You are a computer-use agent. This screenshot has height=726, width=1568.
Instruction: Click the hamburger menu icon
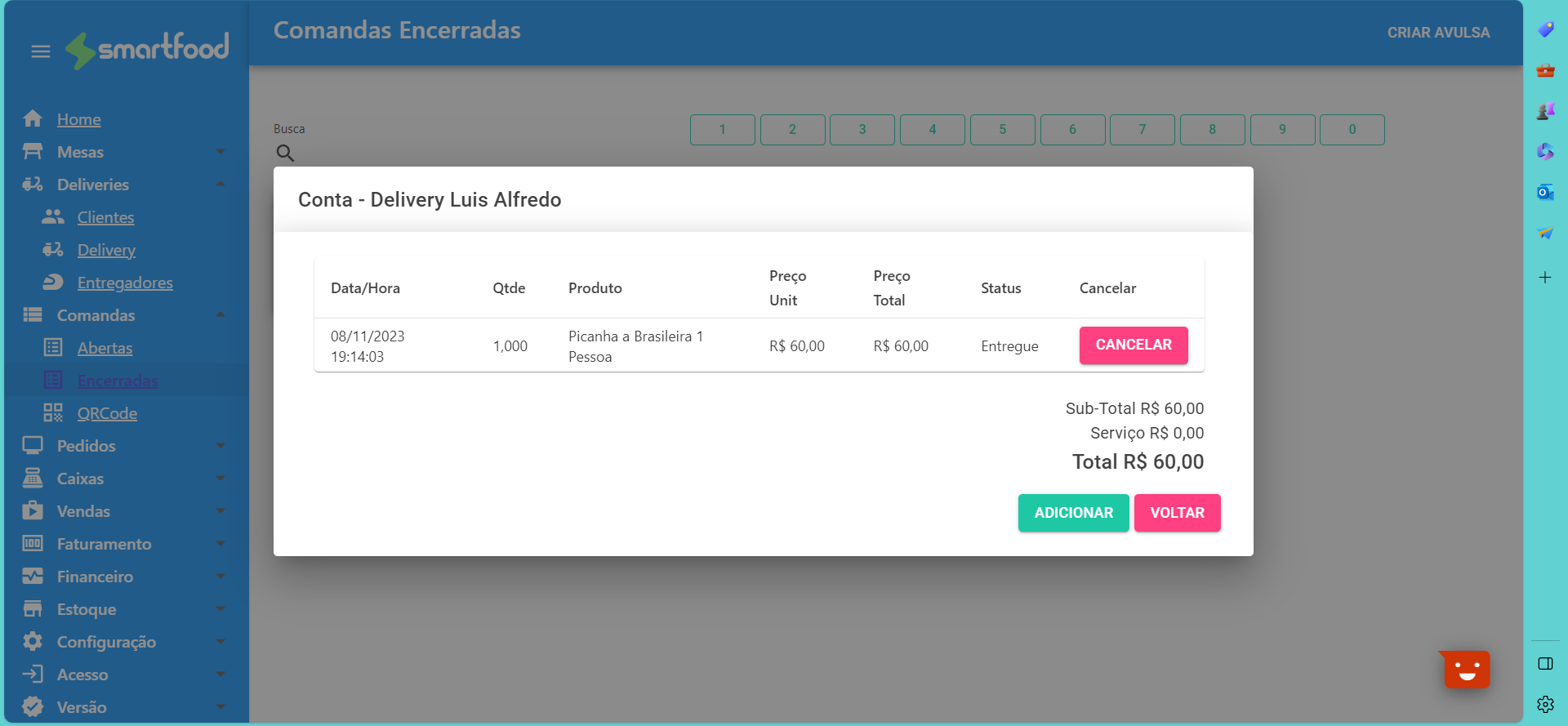pos(41,51)
